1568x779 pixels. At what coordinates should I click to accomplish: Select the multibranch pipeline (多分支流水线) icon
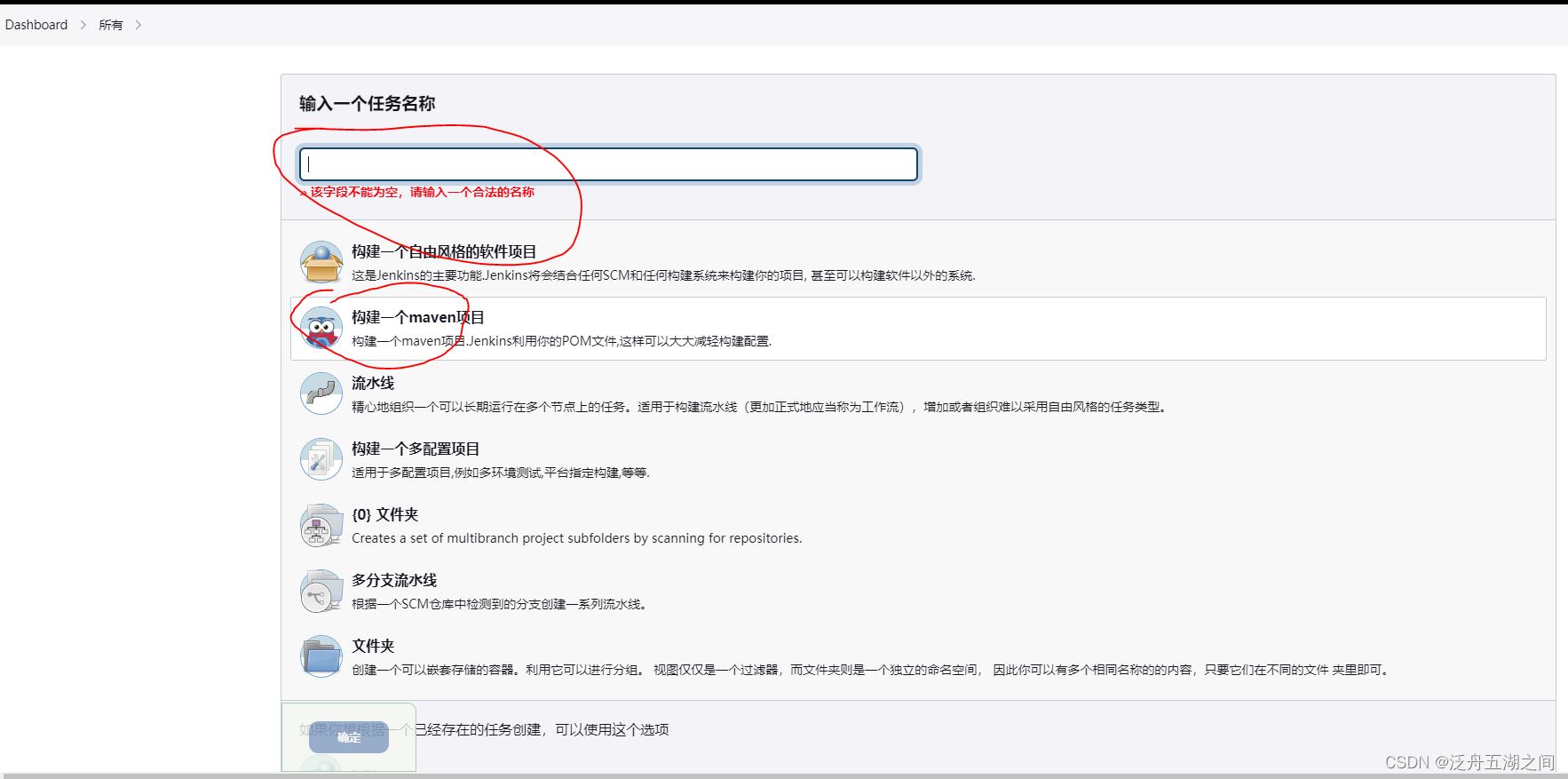click(321, 591)
